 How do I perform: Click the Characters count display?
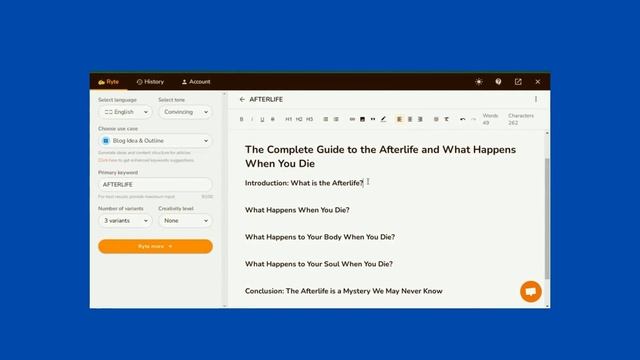coord(521,119)
